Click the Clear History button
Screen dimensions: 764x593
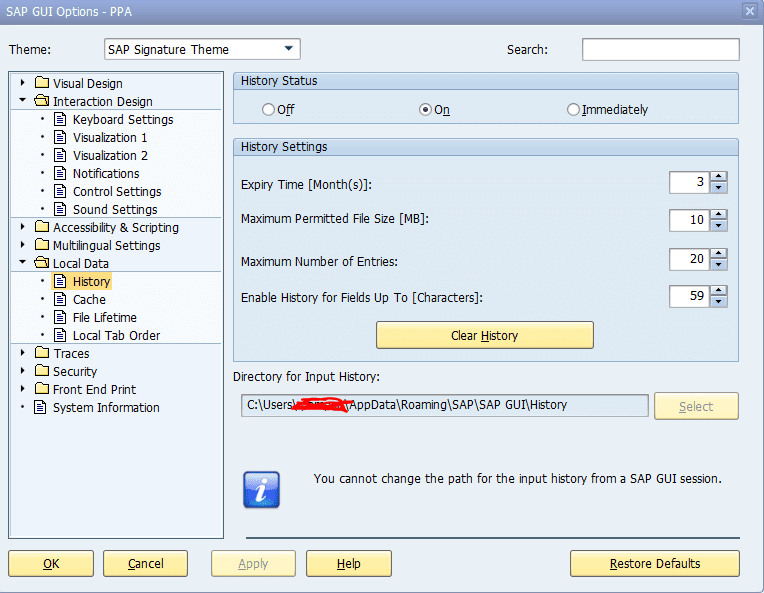pyautogui.click(x=485, y=335)
